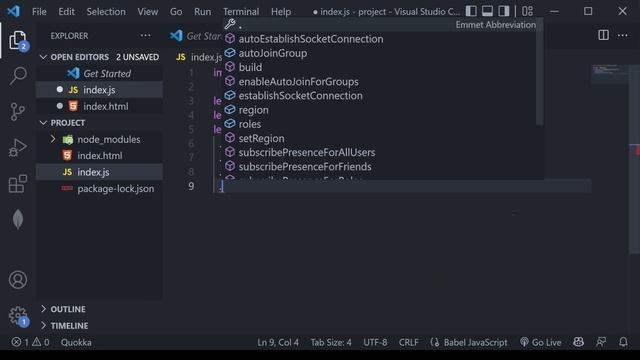This screenshot has height=360, width=640.
Task: Open the MongoDB leaf icon view
Action: click(x=18, y=219)
